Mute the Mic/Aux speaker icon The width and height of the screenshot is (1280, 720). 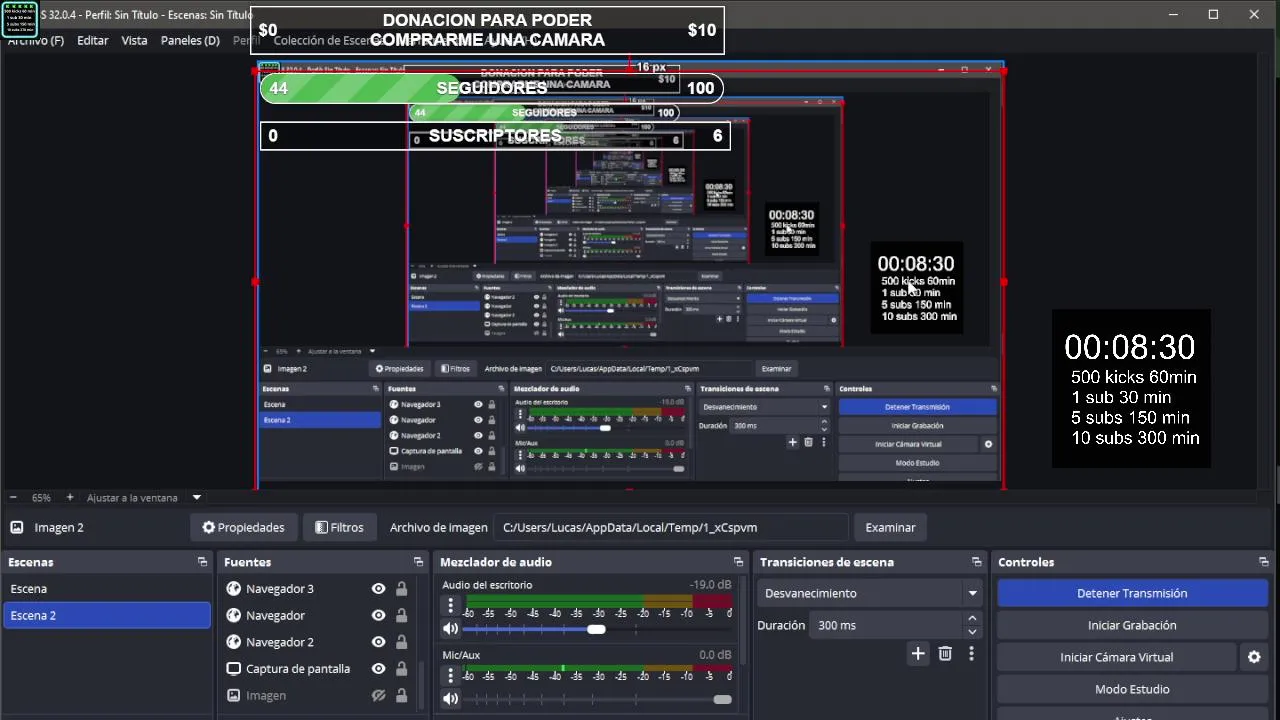pos(450,699)
